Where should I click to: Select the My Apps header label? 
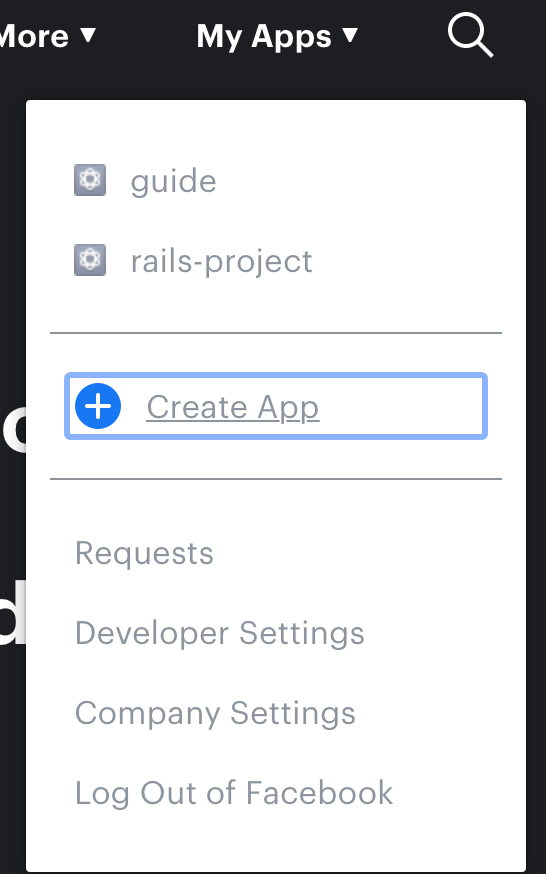[x=264, y=37]
